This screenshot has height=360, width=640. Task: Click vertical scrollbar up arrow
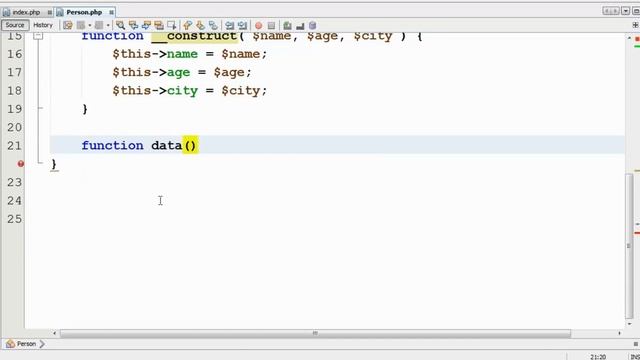(x=629, y=38)
